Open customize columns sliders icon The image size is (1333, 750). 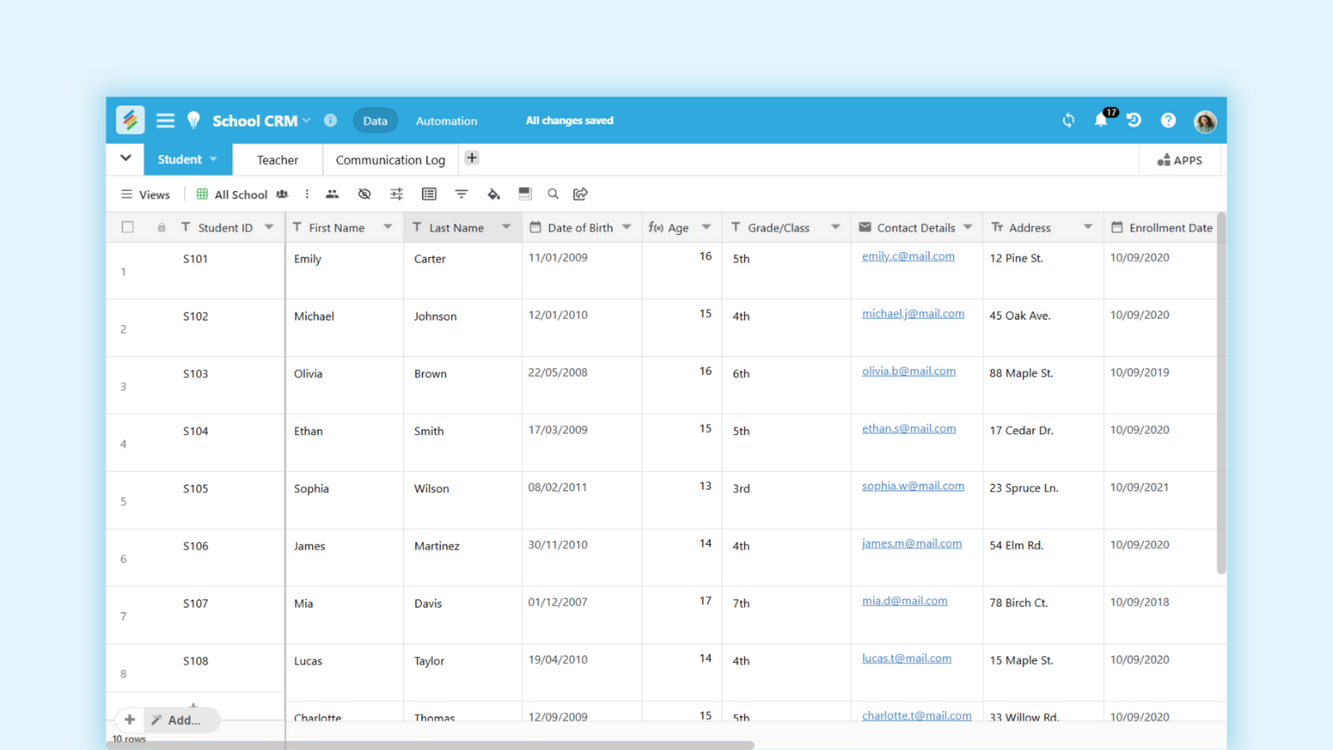click(x=397, y=194)
